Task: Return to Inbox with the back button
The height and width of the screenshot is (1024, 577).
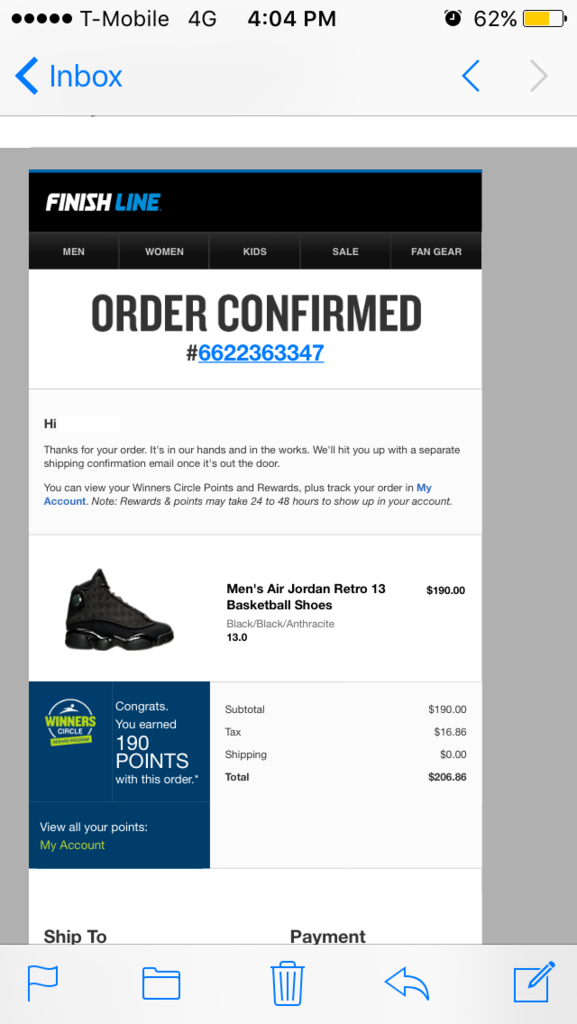Action: 69,76
